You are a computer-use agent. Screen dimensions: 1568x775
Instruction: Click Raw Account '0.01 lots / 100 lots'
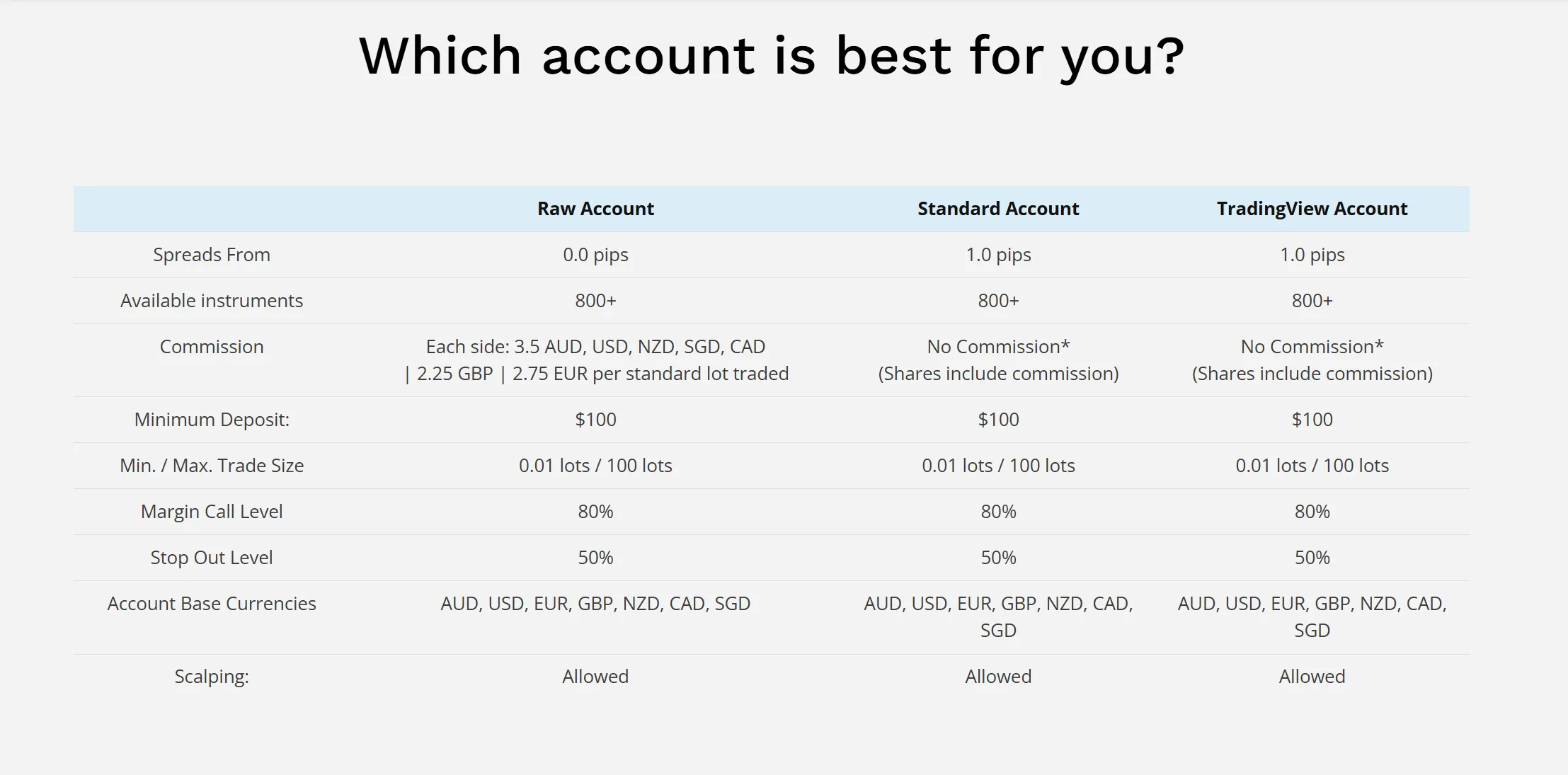(x=595, y=466)
